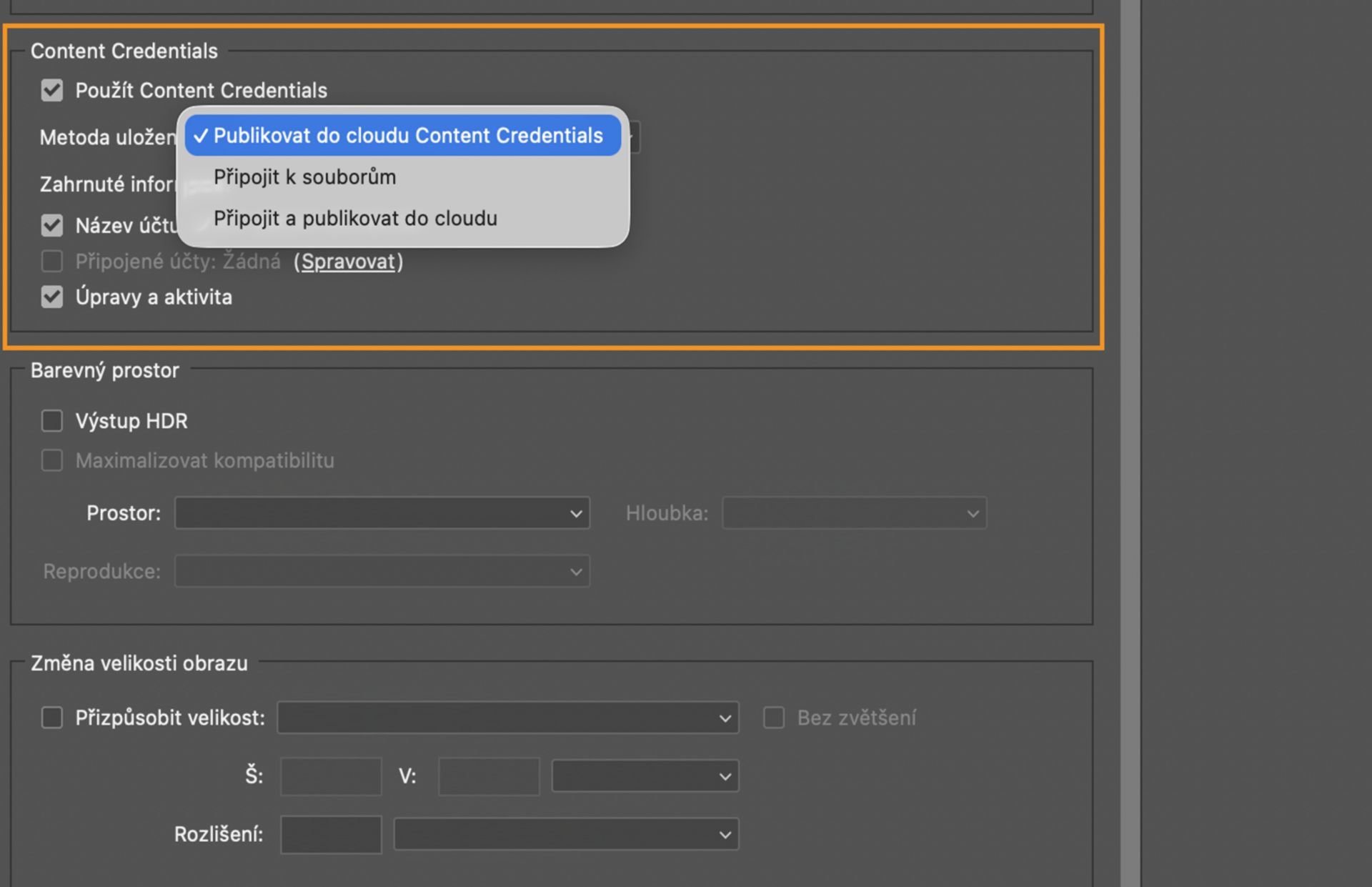The width and height of the screenshot is (1372, 887).
Task: Click the Rozlišení input field
Action: (331, 835)
